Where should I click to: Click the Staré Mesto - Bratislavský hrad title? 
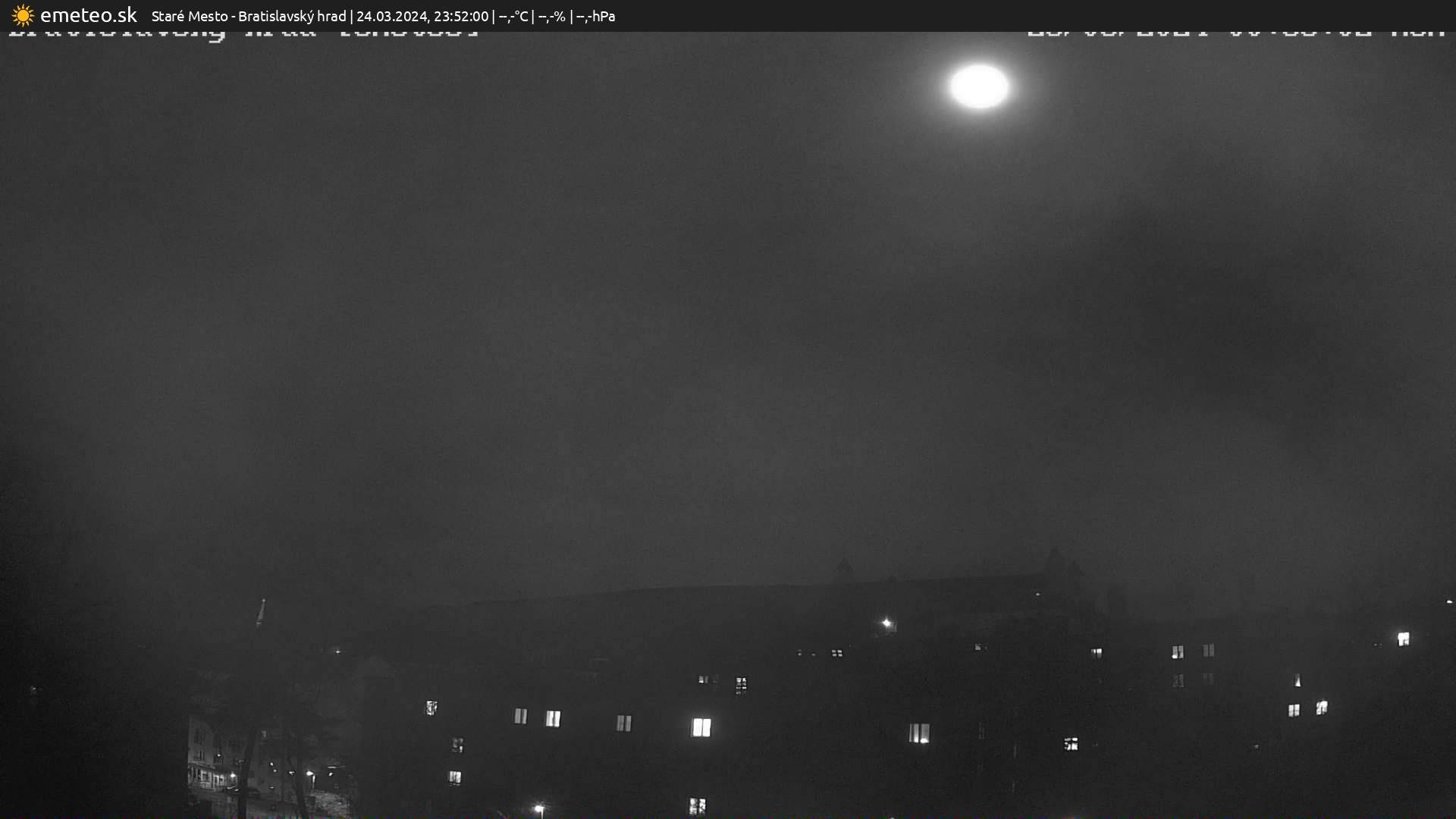(x=248, y=16)
